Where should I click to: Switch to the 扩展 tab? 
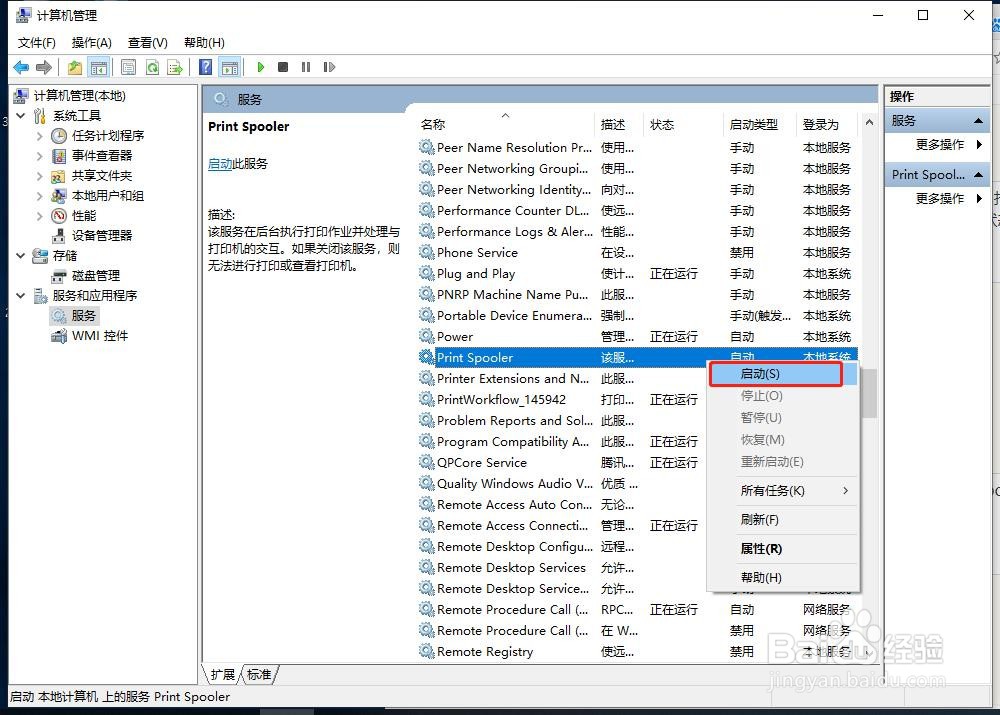(223, 674)
